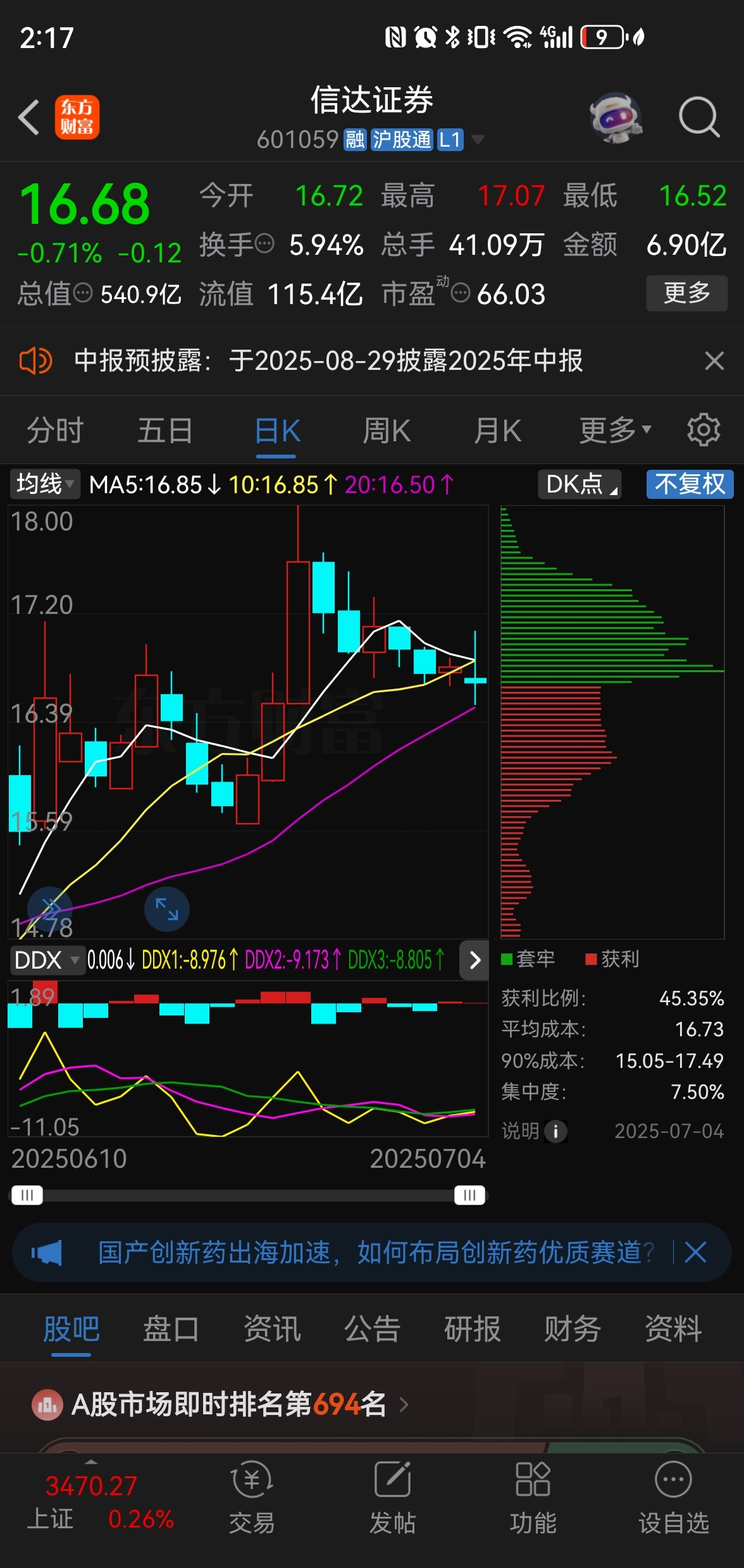Image resolution: width=744 pixels, height=1568 pixels.
Task: Tap the 沪股通 badge
Action: pos(401,139)
